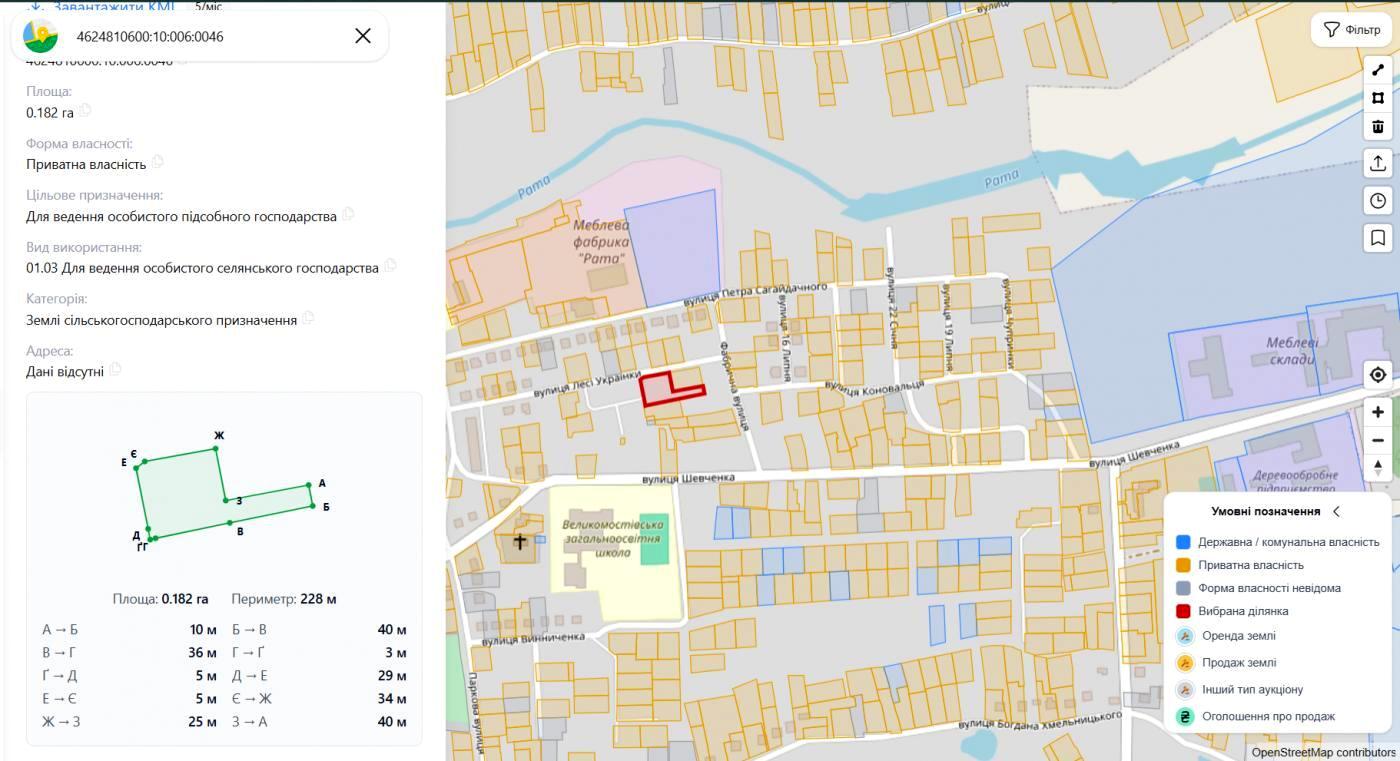
Task: Reset map orientation with compass arrow
Action: pos(1377,467)
